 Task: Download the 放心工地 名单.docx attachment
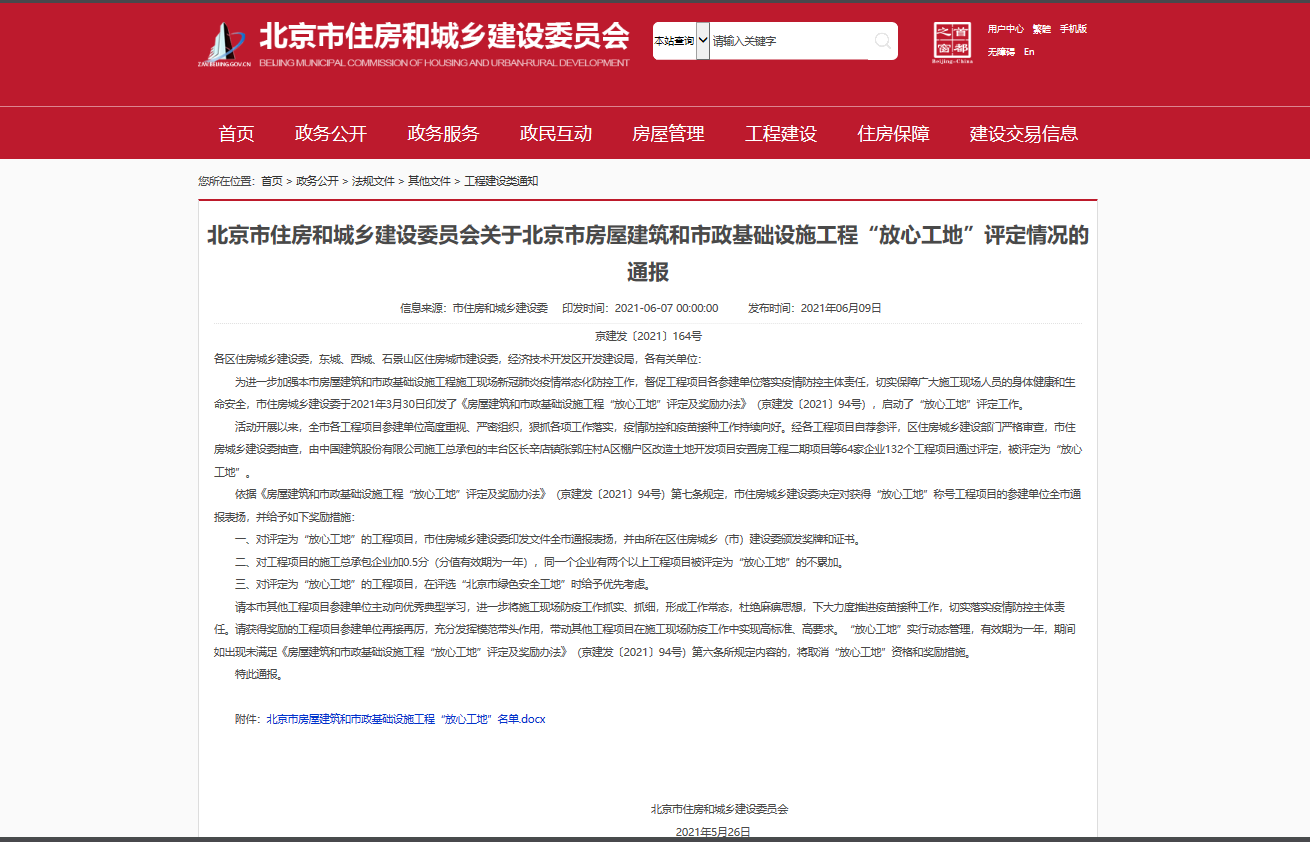pos(406,719)
